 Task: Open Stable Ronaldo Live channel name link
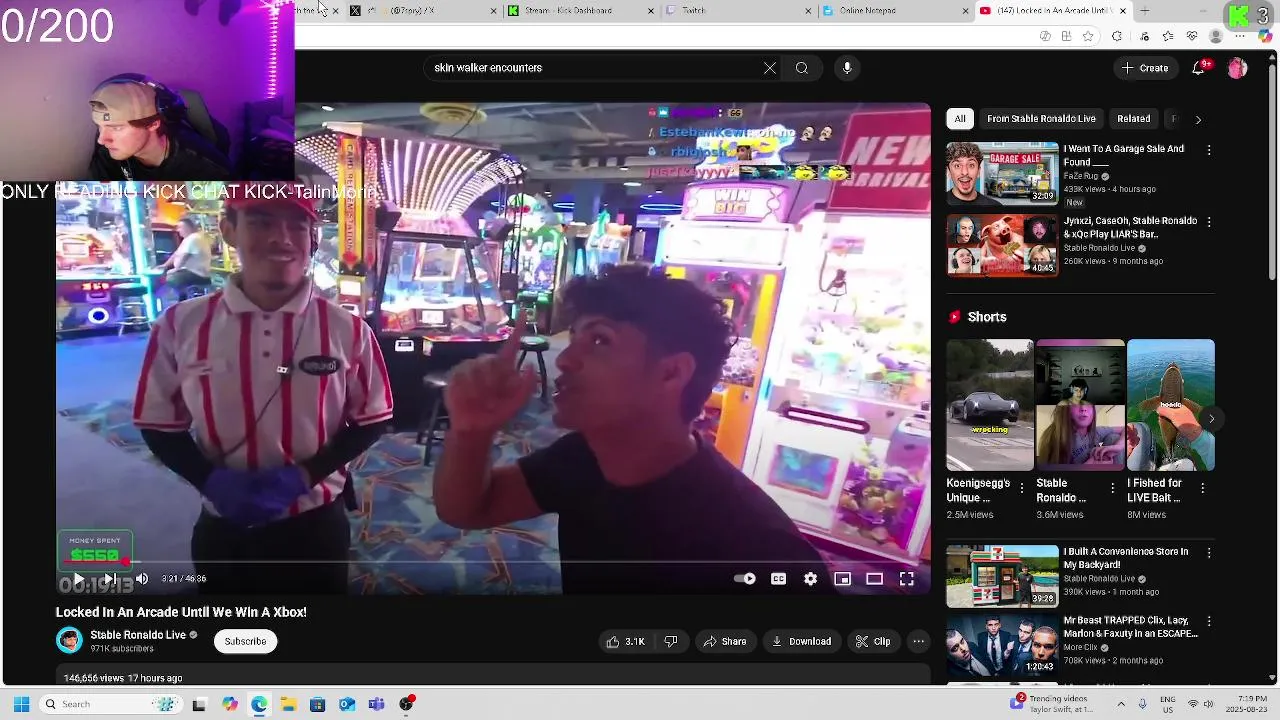138,635
